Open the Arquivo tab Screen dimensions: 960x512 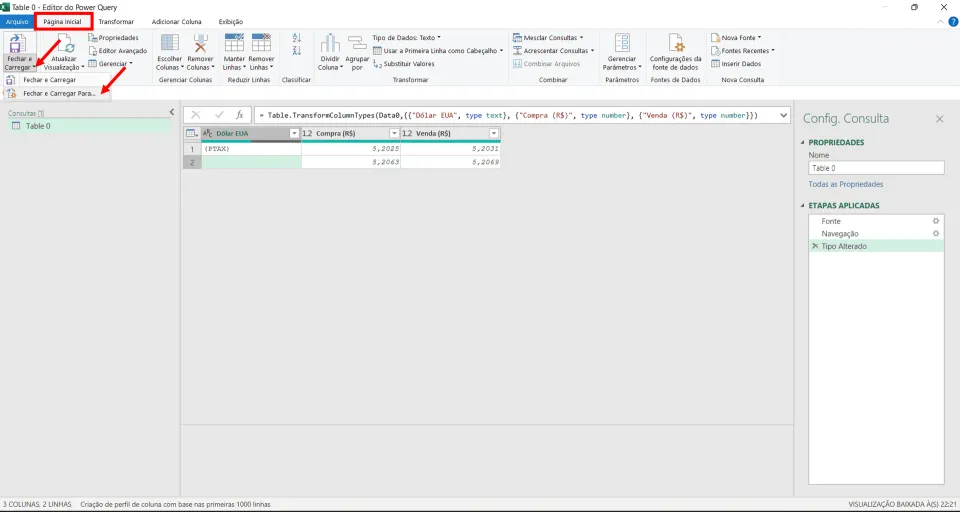pos(17,21)
